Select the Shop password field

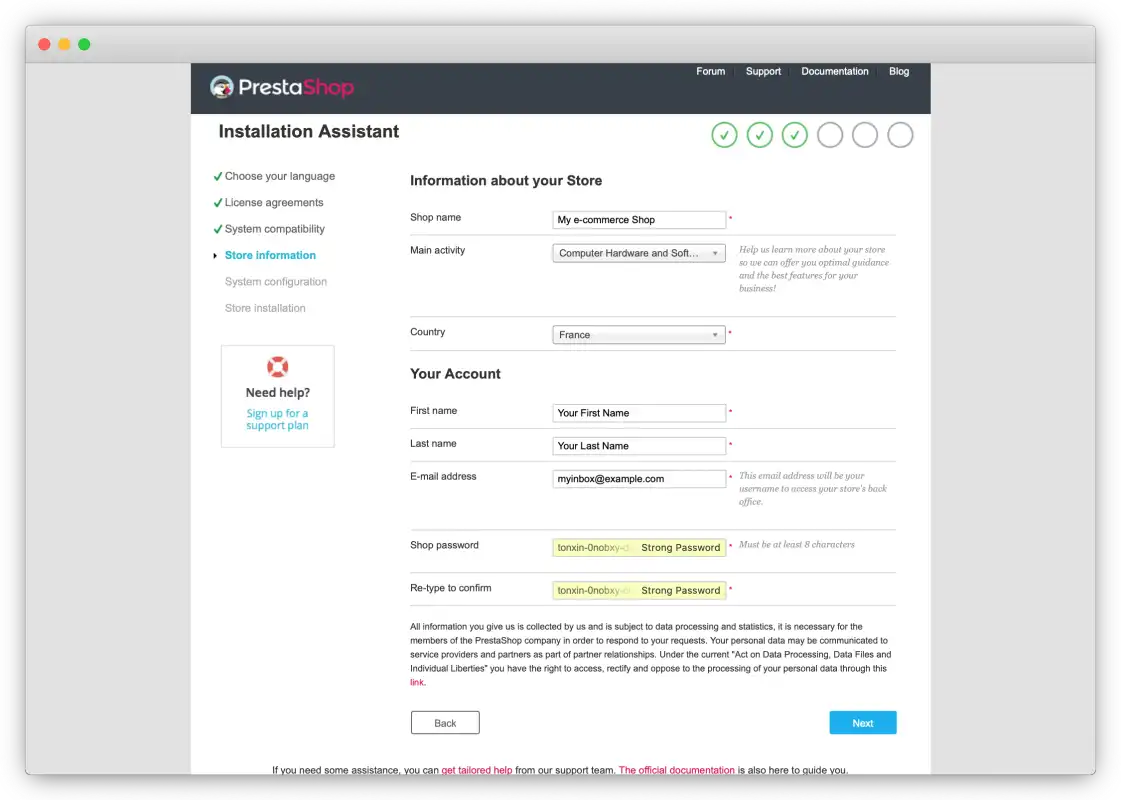point(638,548)
